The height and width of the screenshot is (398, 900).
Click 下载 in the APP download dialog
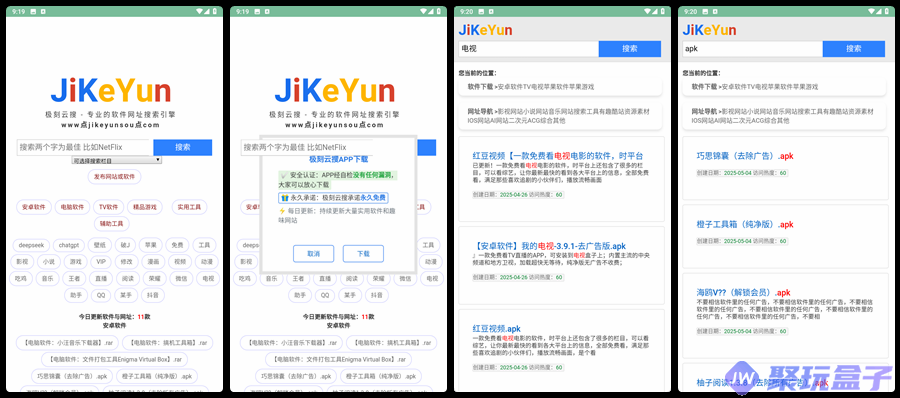pos(363,253)
